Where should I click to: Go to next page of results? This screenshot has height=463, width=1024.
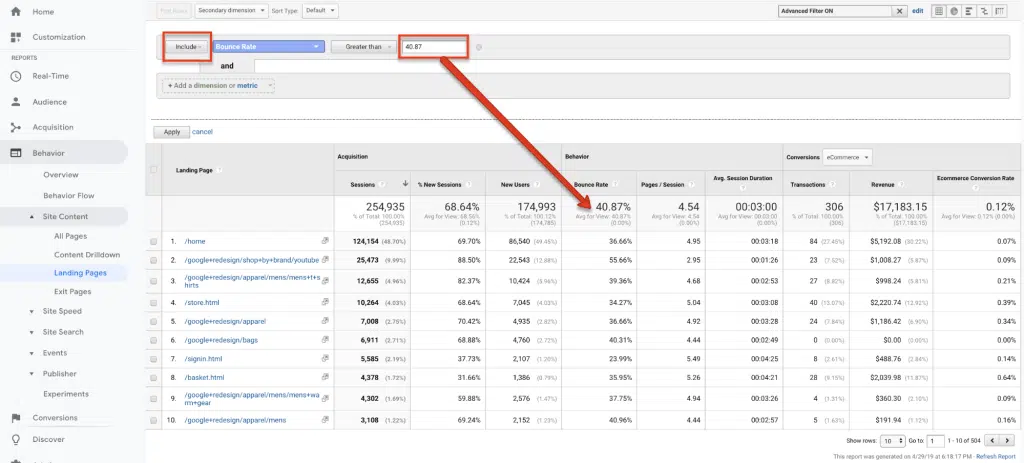point(1007,441)
